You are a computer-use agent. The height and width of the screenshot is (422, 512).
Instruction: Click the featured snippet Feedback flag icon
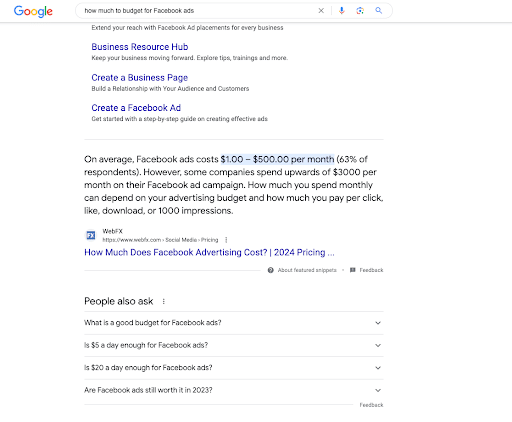(353, 270)
